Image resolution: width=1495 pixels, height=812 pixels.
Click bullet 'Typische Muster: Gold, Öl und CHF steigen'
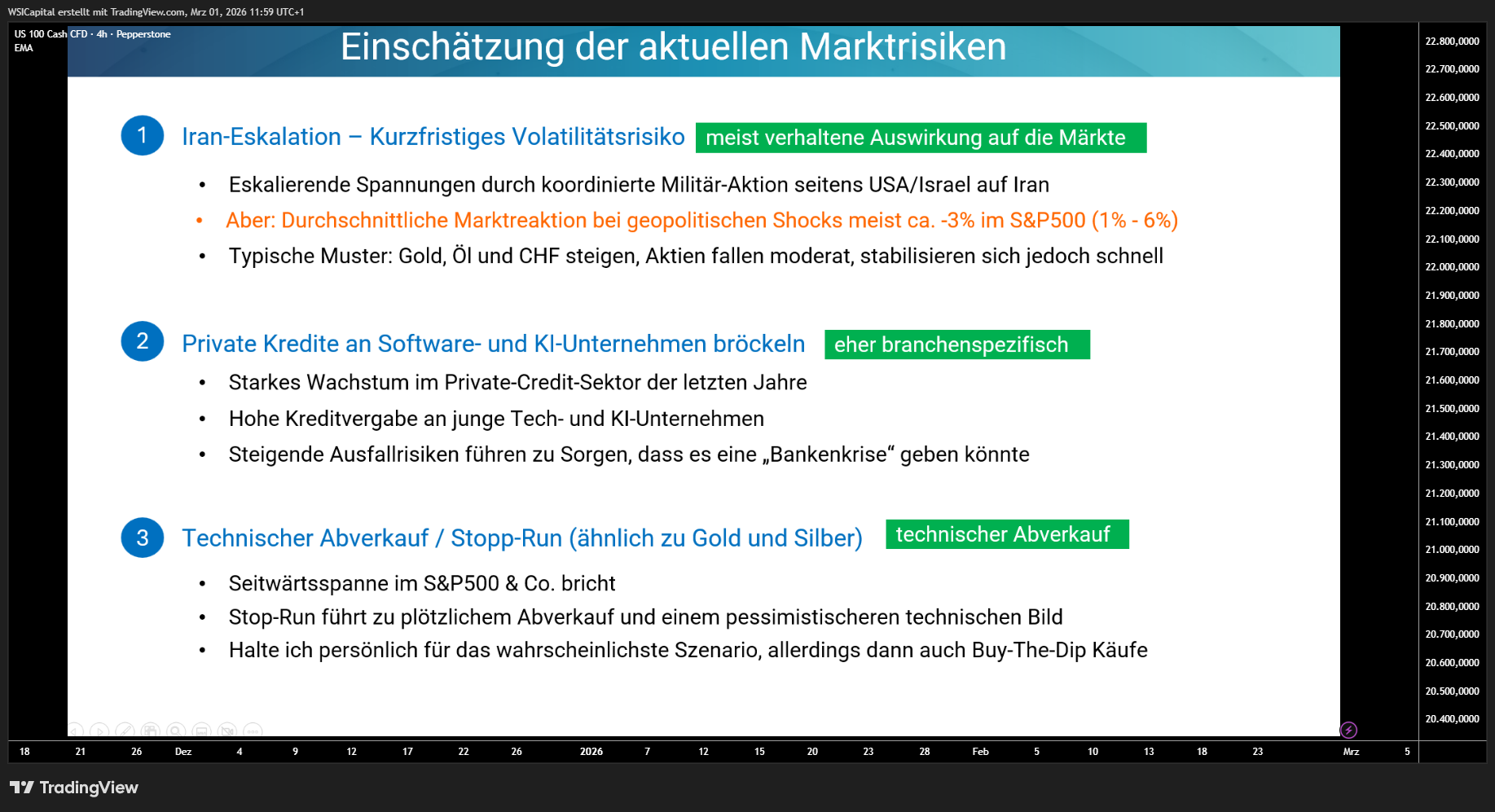point(696,257)
